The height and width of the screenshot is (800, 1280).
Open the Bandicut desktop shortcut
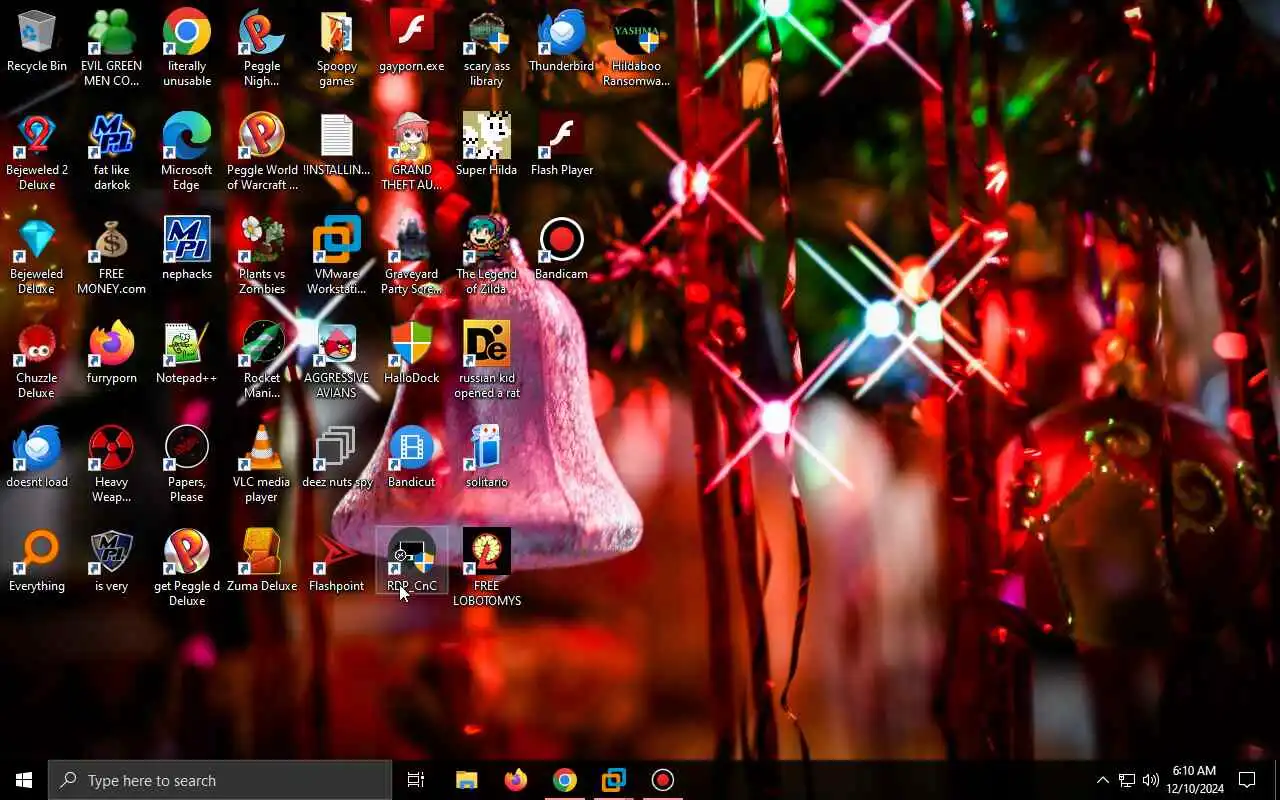pos(412,458)
